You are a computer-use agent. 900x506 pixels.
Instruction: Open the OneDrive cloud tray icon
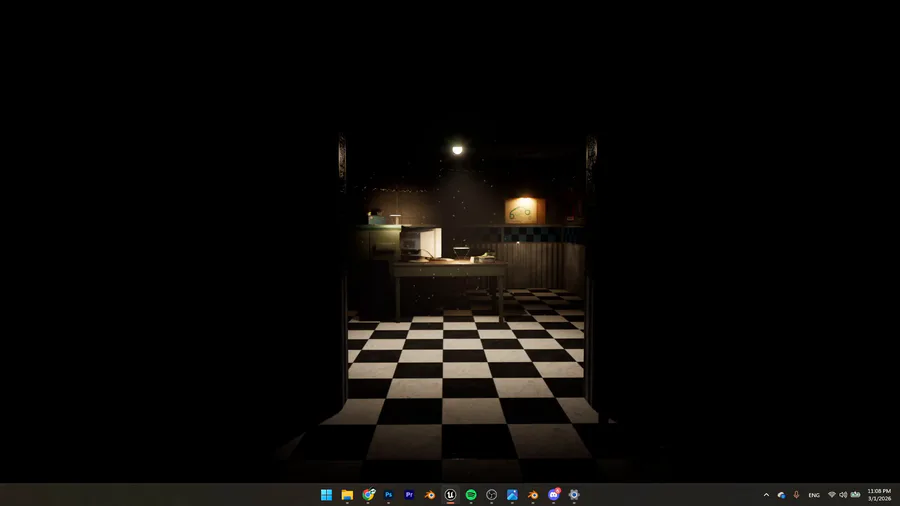(781, 495)
